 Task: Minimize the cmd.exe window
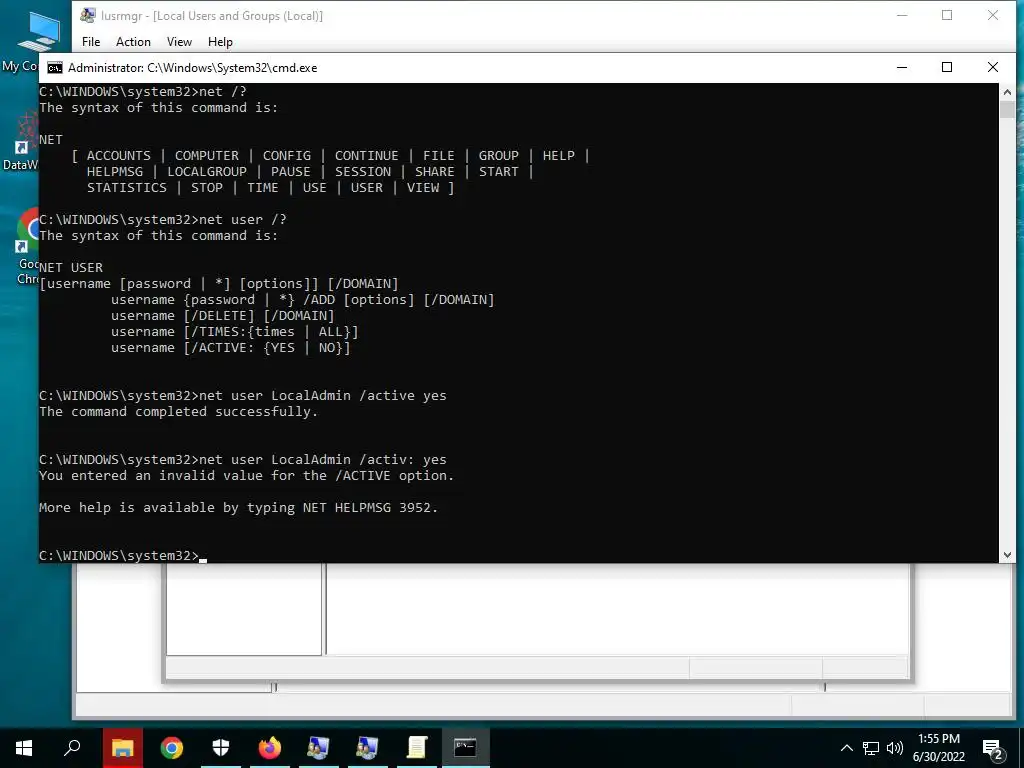pos(902,67)
